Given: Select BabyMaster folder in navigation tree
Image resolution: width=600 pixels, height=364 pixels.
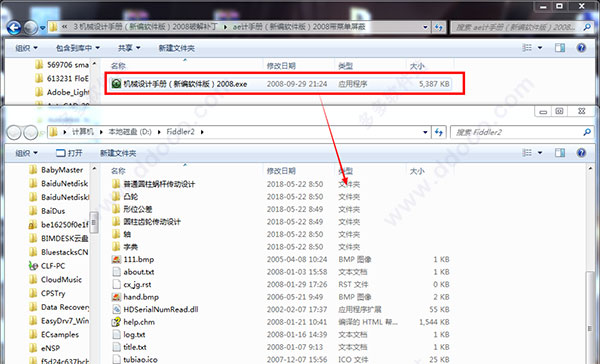Looking at the screenshot, I should (56, 170).
